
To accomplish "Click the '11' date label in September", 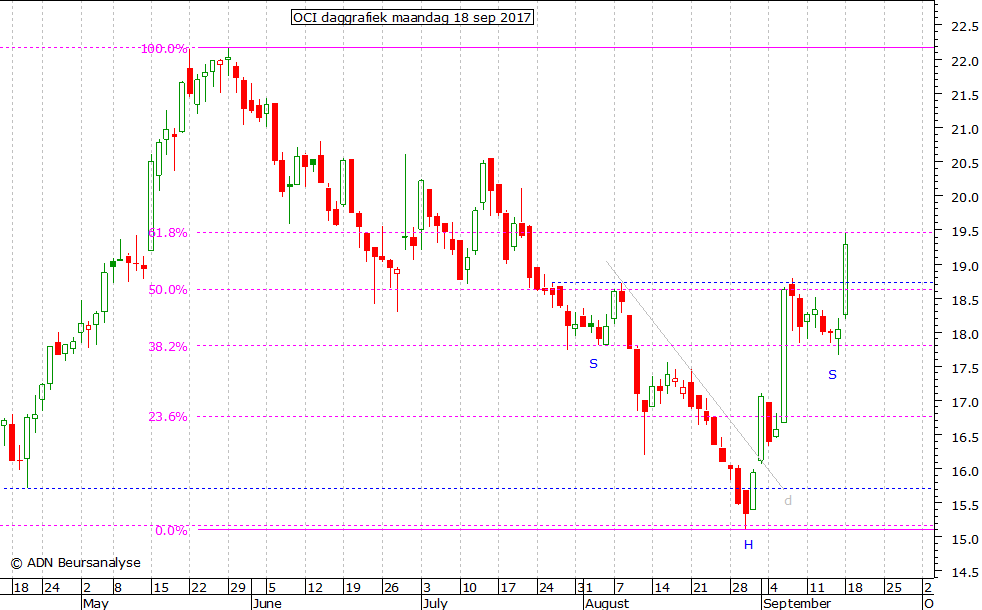I will (x=817, y=587).
